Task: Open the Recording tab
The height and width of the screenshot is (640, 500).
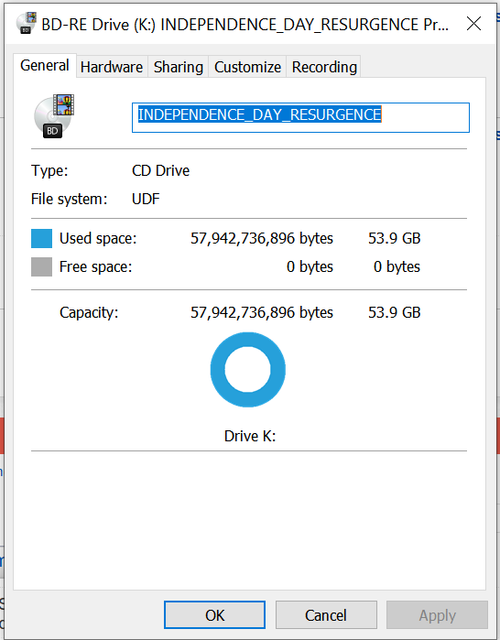Action: tap(324, 67)
